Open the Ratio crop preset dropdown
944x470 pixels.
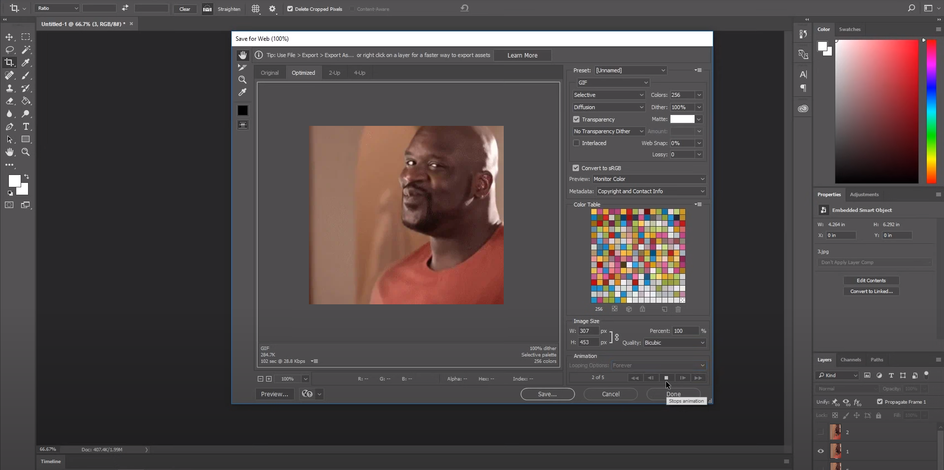click(57, 8)
